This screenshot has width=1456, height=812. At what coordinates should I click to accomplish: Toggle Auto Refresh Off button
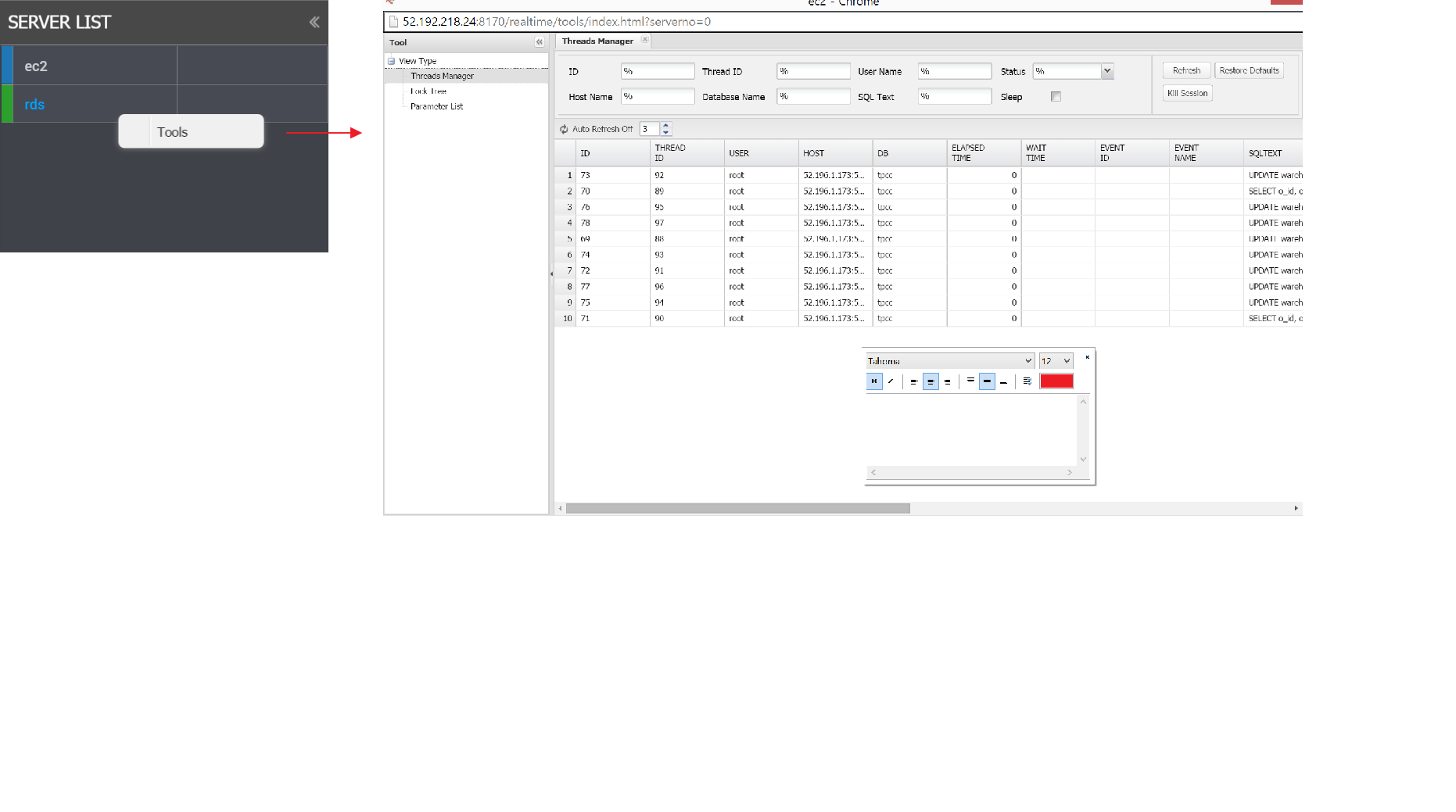(x=596, y=129)
